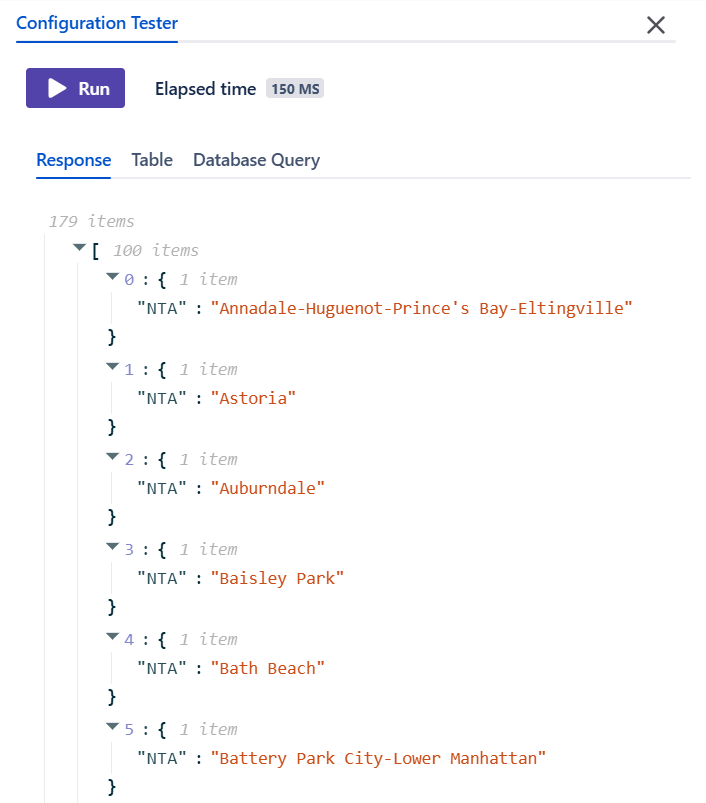Switch to the Table tab
706x803 pixels.
click(152, 160)
